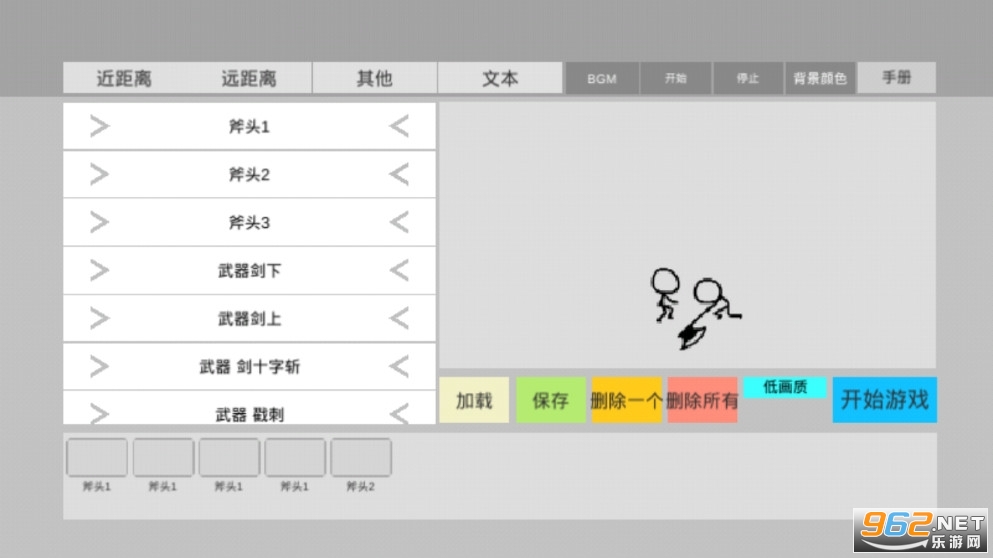Image resolution: width=993 pixels, height=558 pixels.
Task: Click the right-pointing arrow beside 武器剑上
Action: (x=99, y=319)
